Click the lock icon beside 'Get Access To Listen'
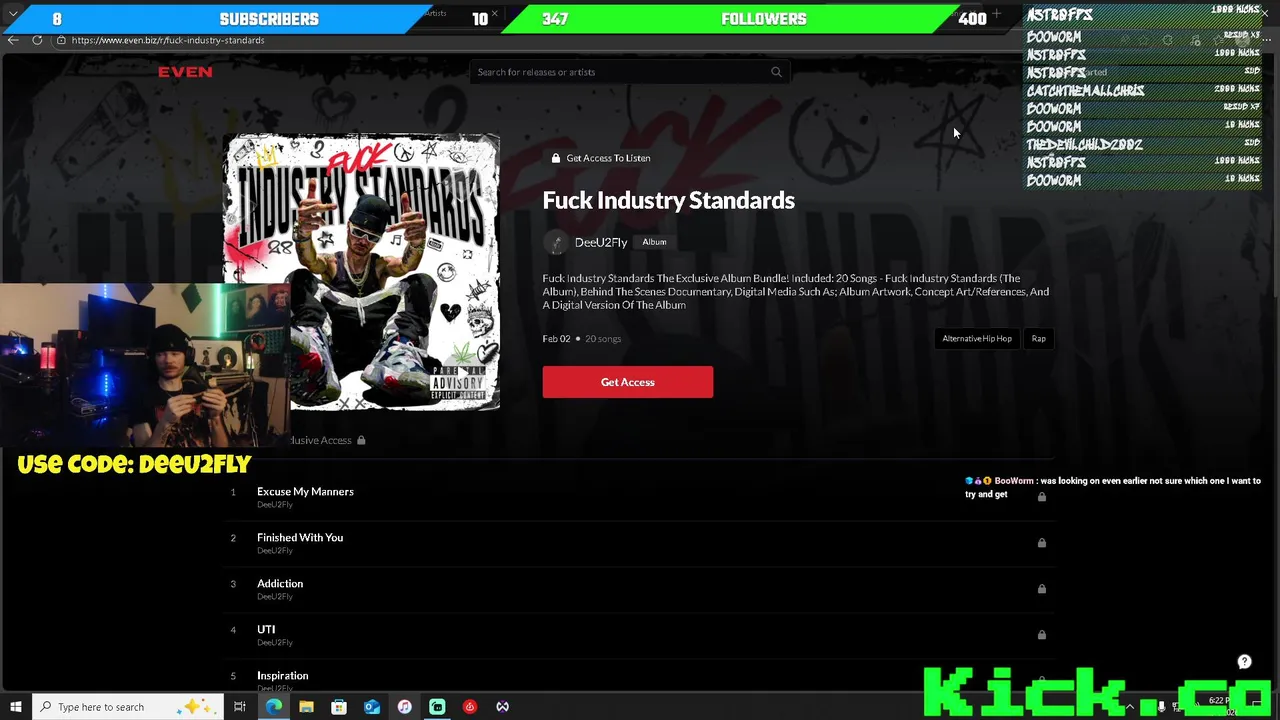The width and height of the screenshot is (1280, 720). [556, 158]
